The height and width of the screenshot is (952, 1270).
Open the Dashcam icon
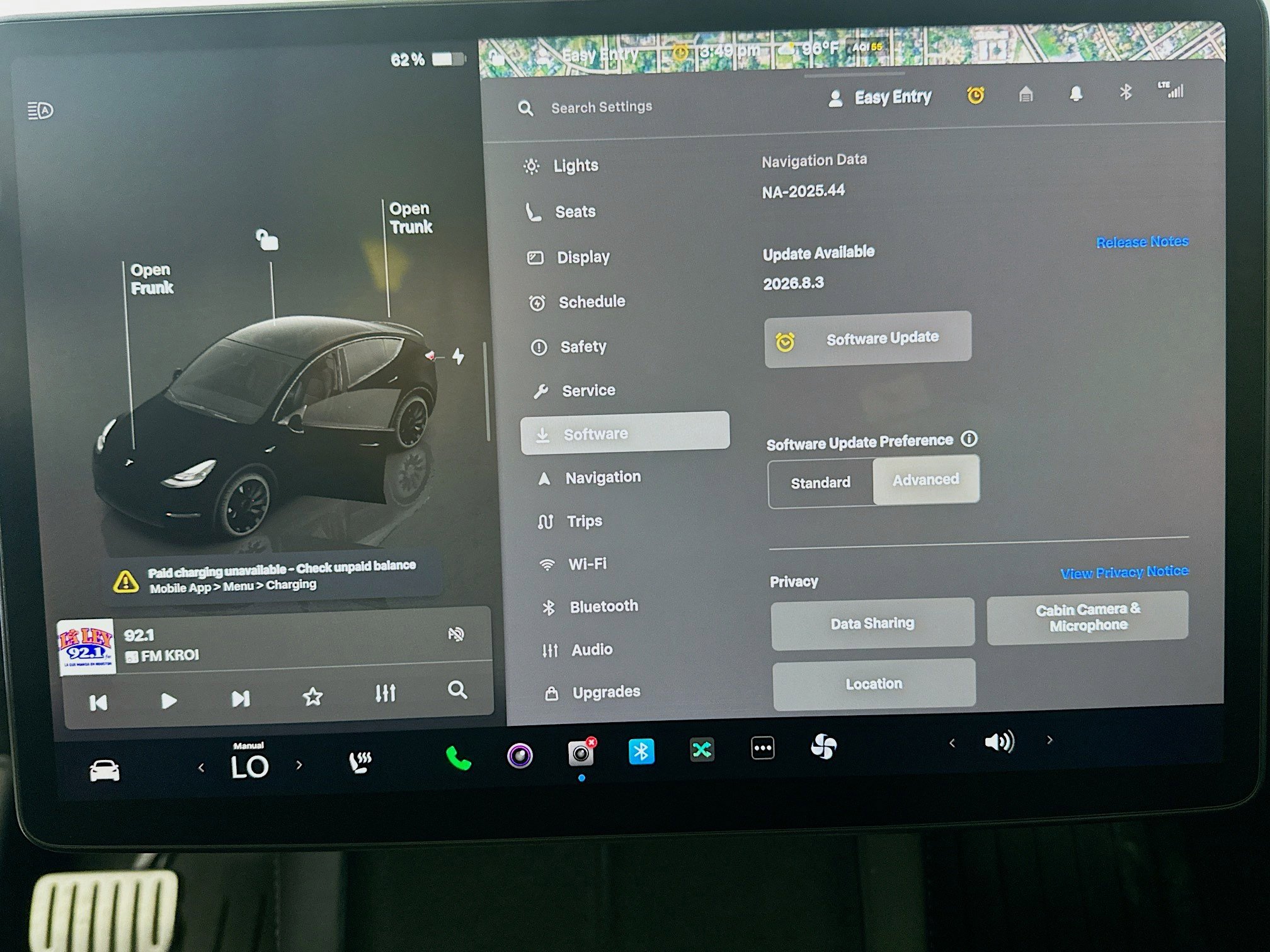(581, 752)
